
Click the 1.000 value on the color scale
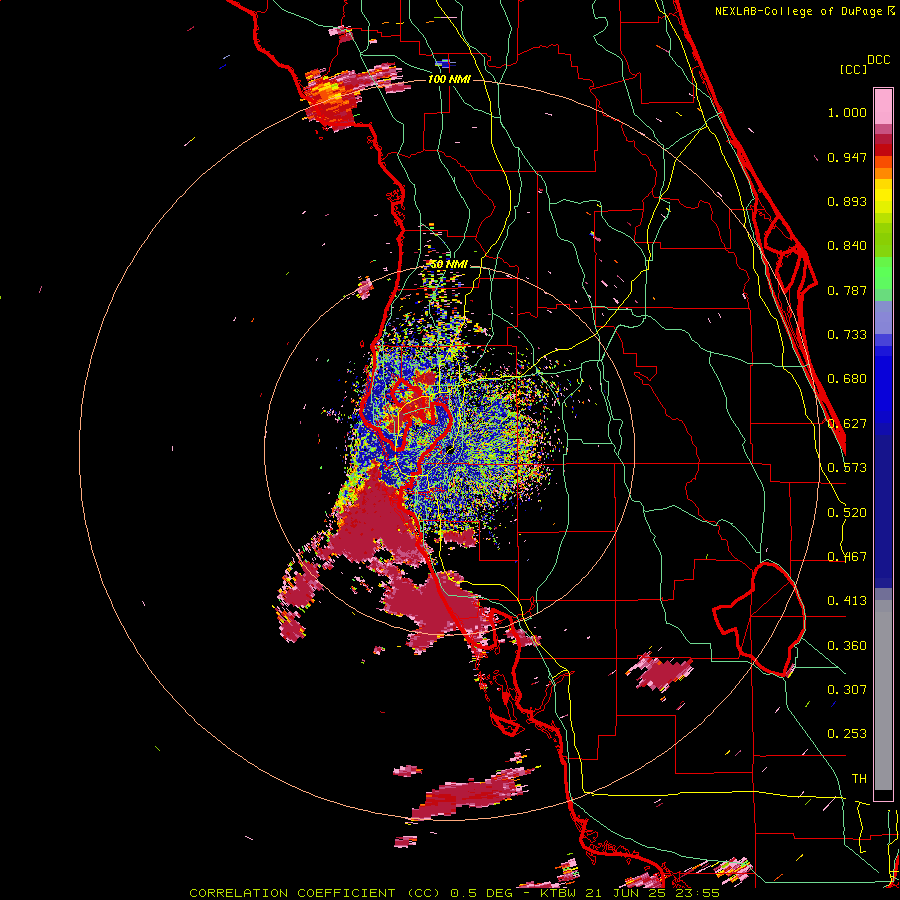point(847,112)
